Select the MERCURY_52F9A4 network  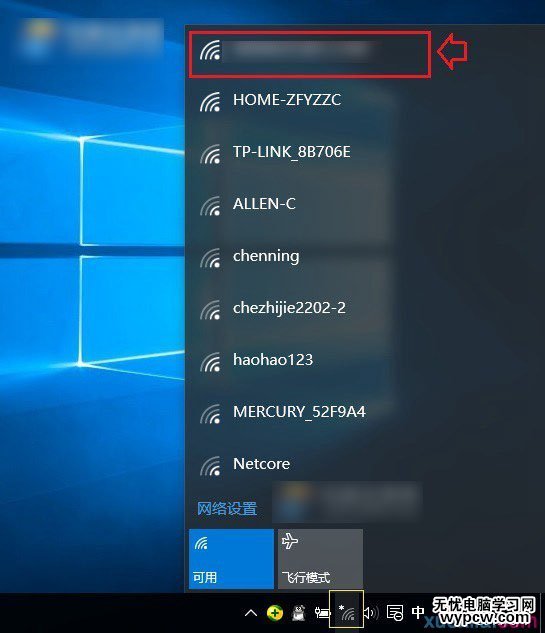point(308,413)
